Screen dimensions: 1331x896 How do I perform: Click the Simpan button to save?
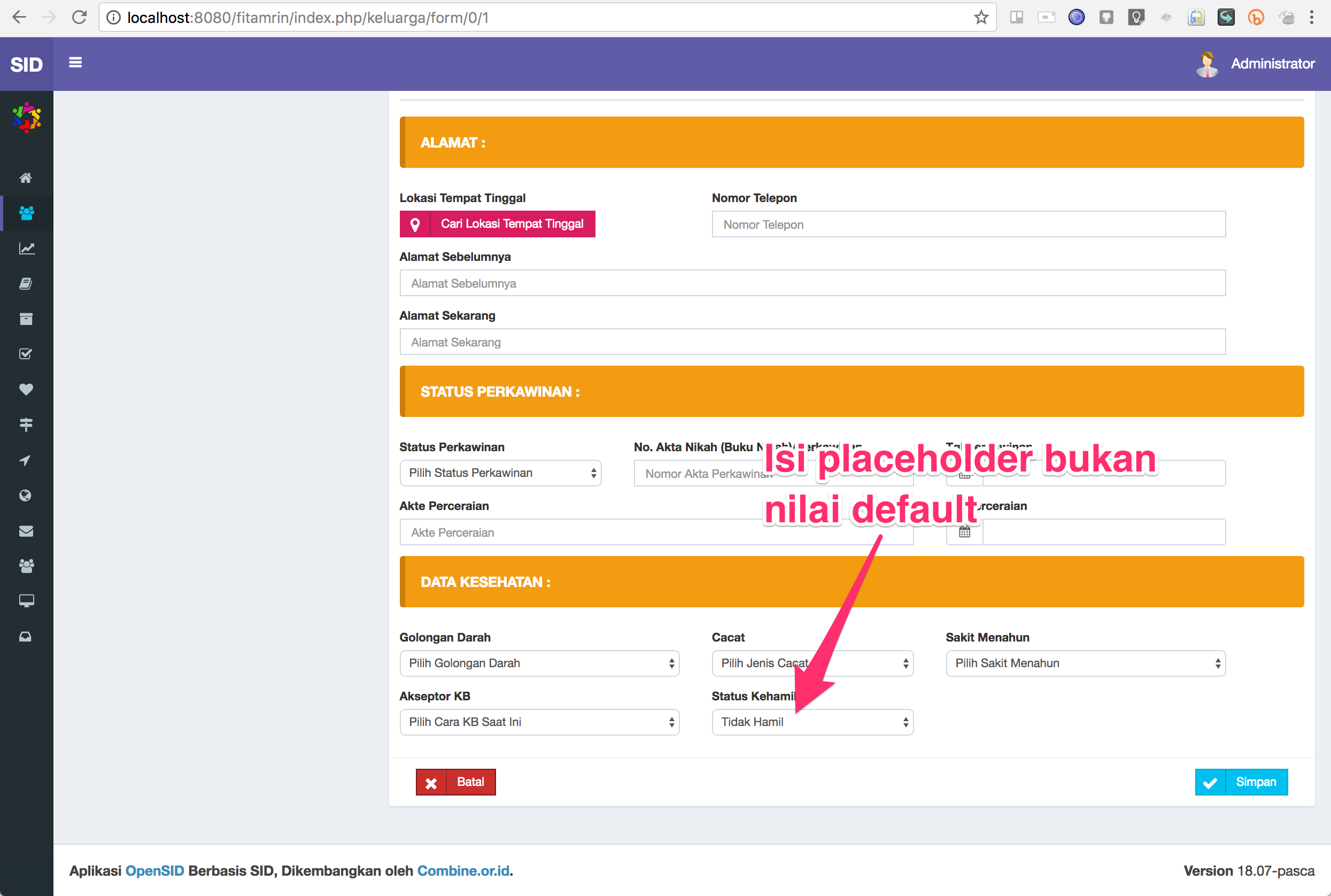pos(1241,782)
